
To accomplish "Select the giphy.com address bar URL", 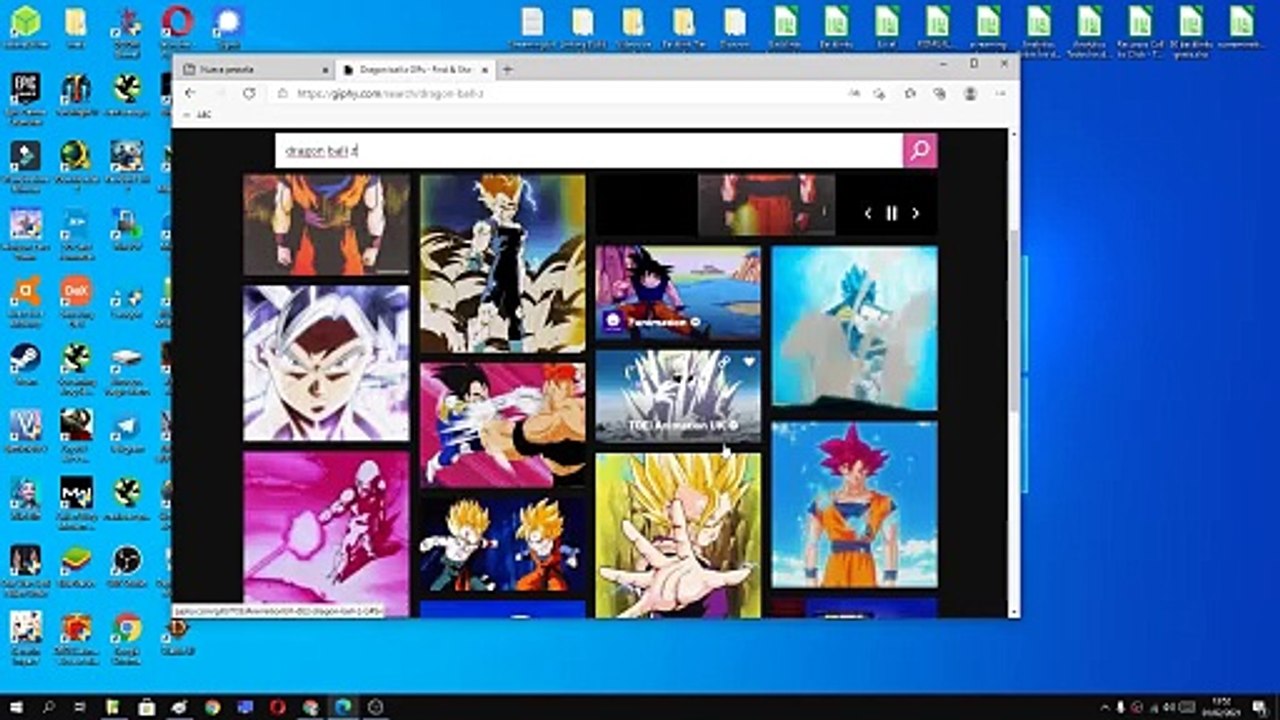I will [390, 93].
